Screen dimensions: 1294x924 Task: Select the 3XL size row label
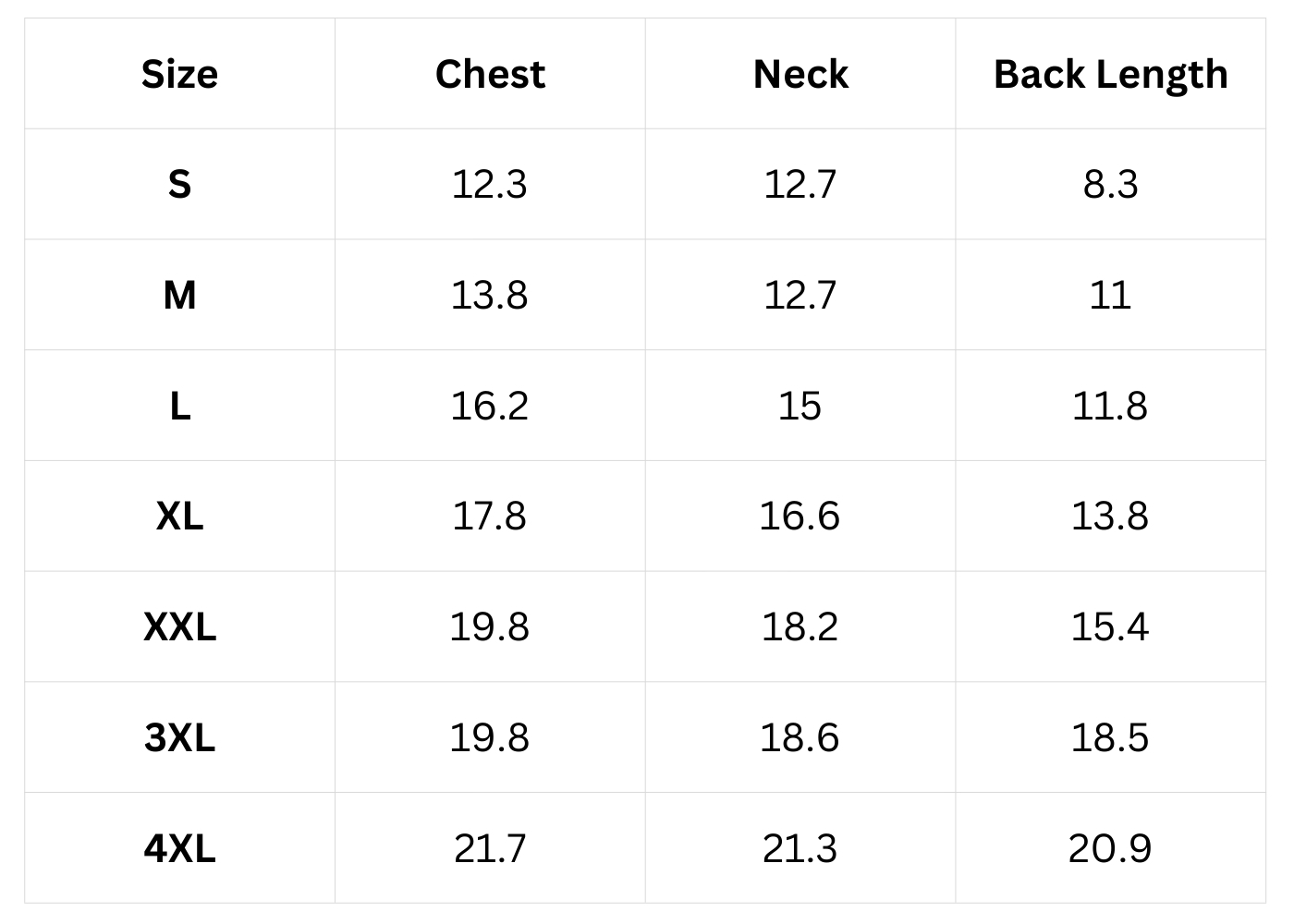[x=179, y=737]
